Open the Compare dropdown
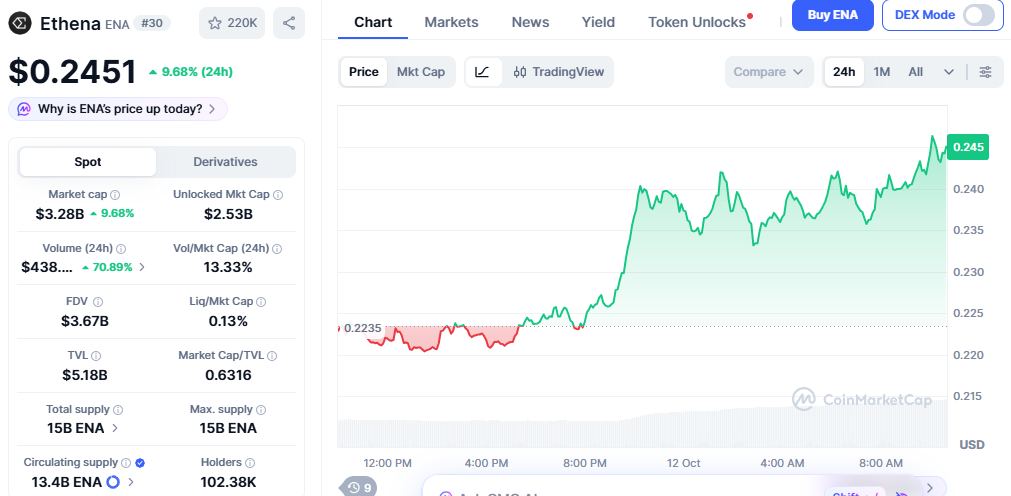Image resolution: width=1011 pixels, height=496 pixels. point(769,72)
